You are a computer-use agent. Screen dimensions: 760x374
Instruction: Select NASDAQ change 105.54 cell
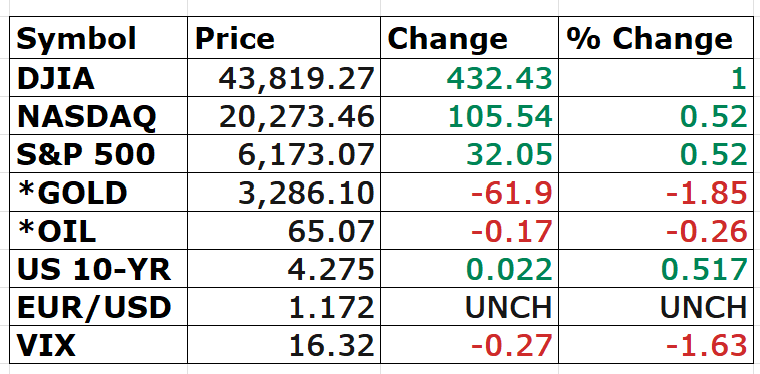[x=470, y=115]
